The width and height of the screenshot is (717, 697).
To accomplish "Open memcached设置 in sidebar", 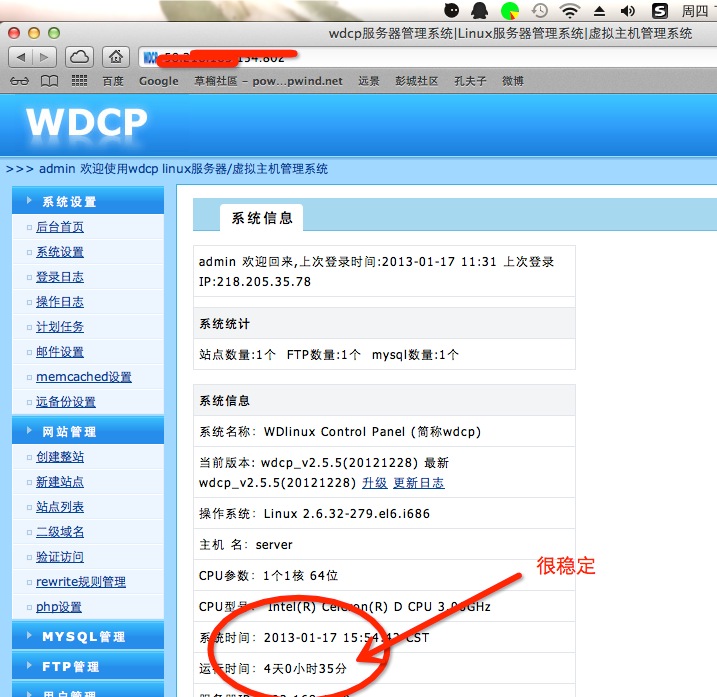I will point(84,377).
